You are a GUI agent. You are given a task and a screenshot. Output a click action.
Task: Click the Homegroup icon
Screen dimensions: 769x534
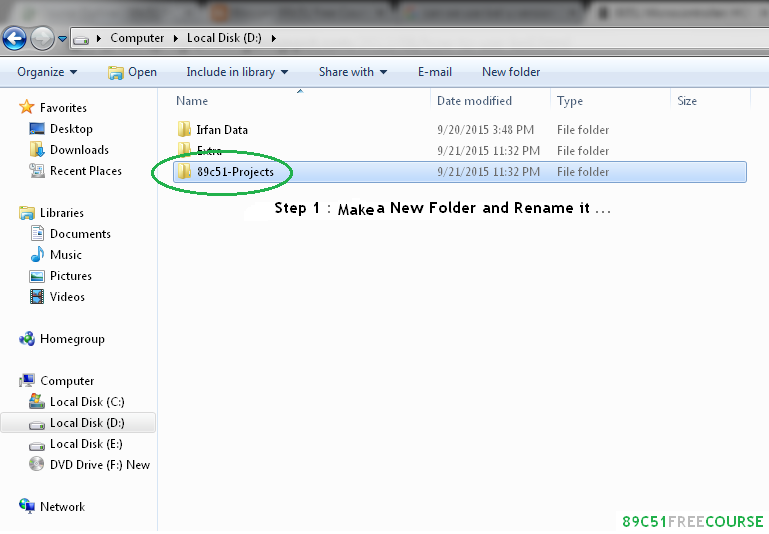tap(26, 338)
